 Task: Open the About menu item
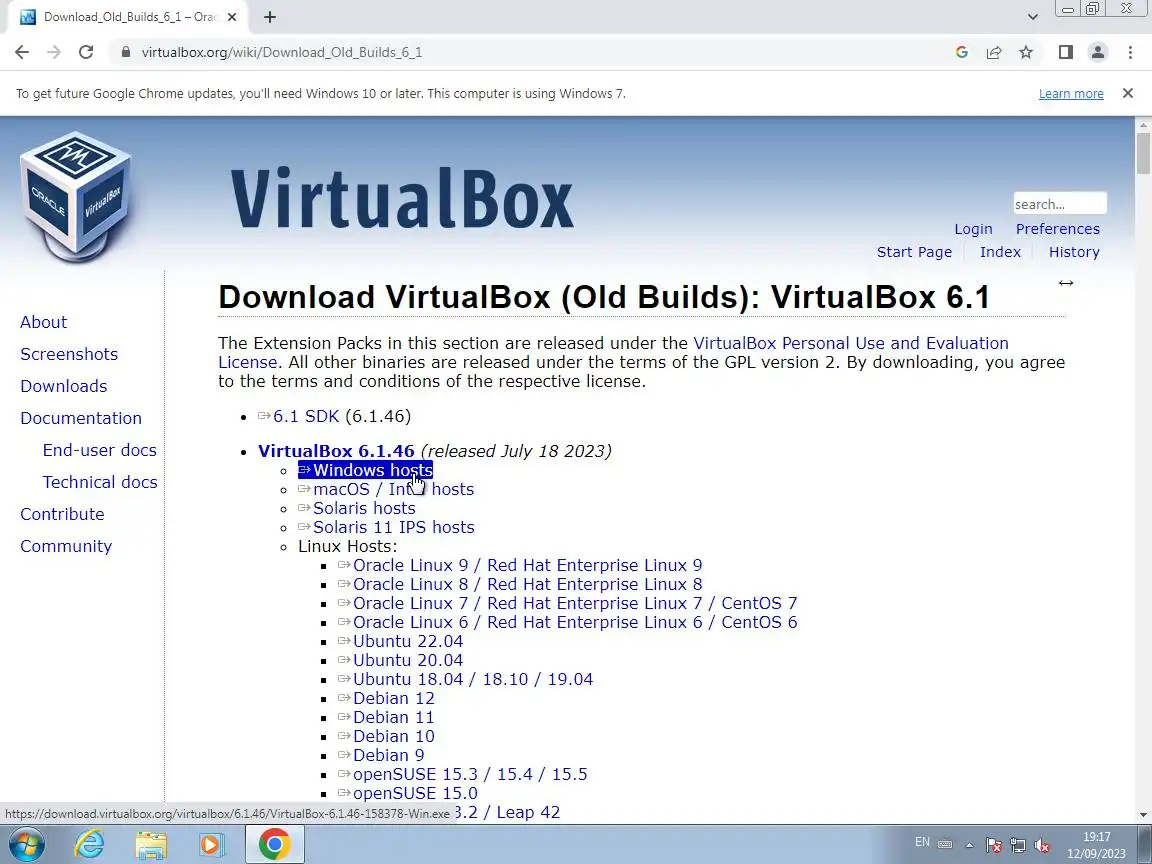43,322
